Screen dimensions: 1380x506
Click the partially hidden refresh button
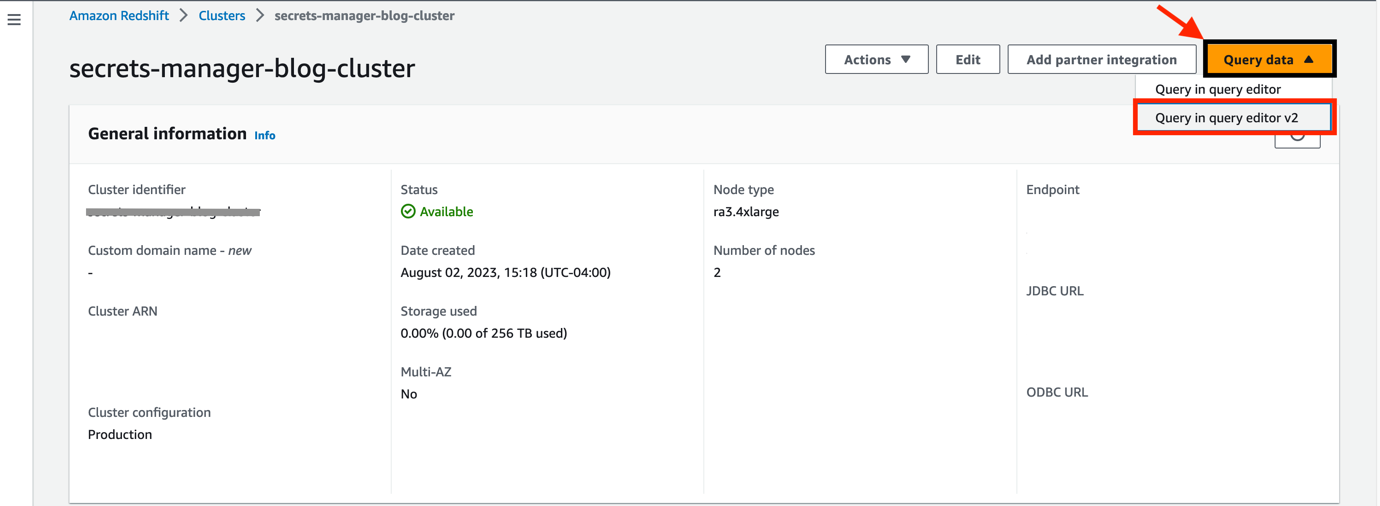click(x=1297, y=139)
